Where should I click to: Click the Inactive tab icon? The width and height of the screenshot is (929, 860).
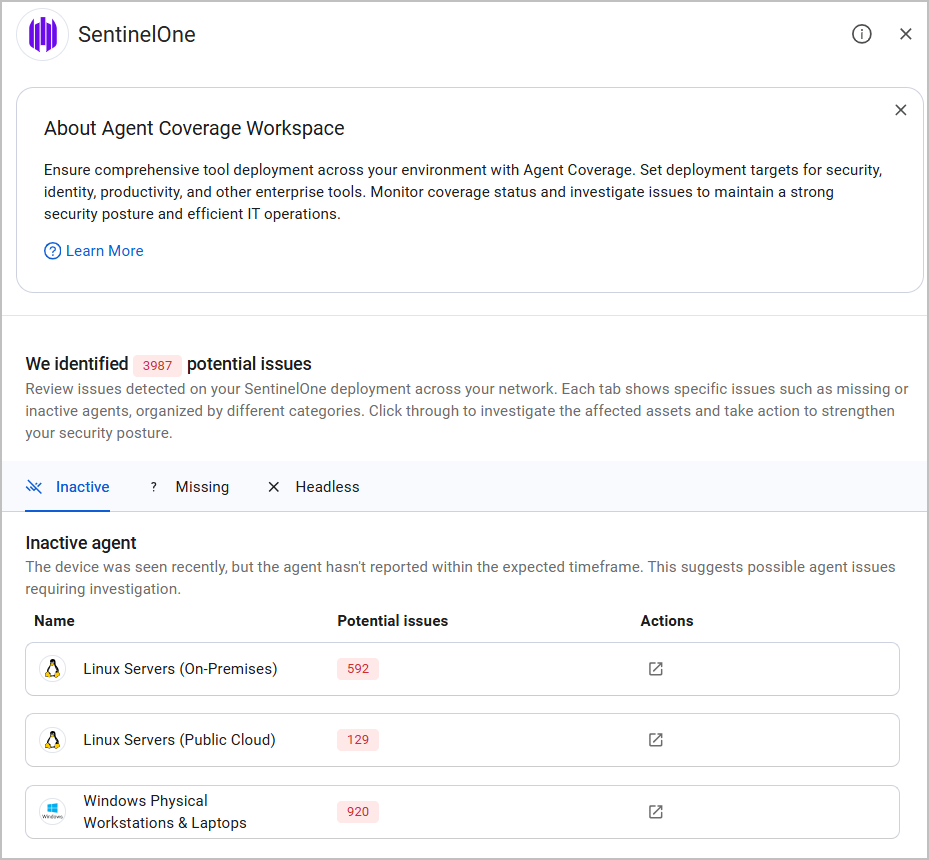[34, 487]
